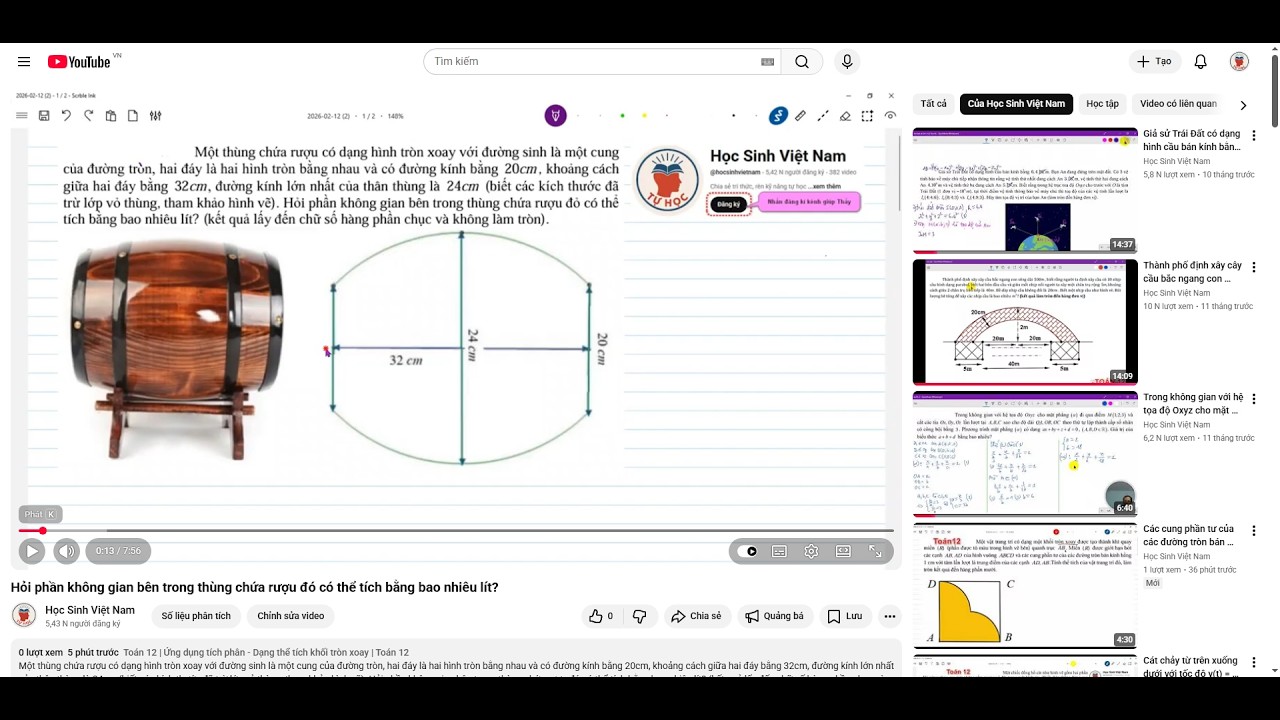Viewport: 1280px width, 720px height.
Task: Click the magnifier search button
Action: pos(802,62)
